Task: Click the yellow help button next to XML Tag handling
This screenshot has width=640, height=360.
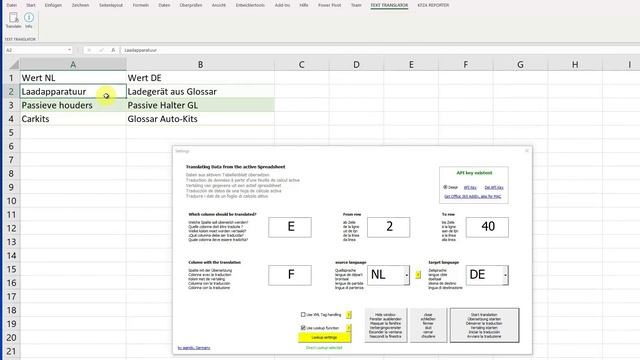Action: [x=349, y=315]
